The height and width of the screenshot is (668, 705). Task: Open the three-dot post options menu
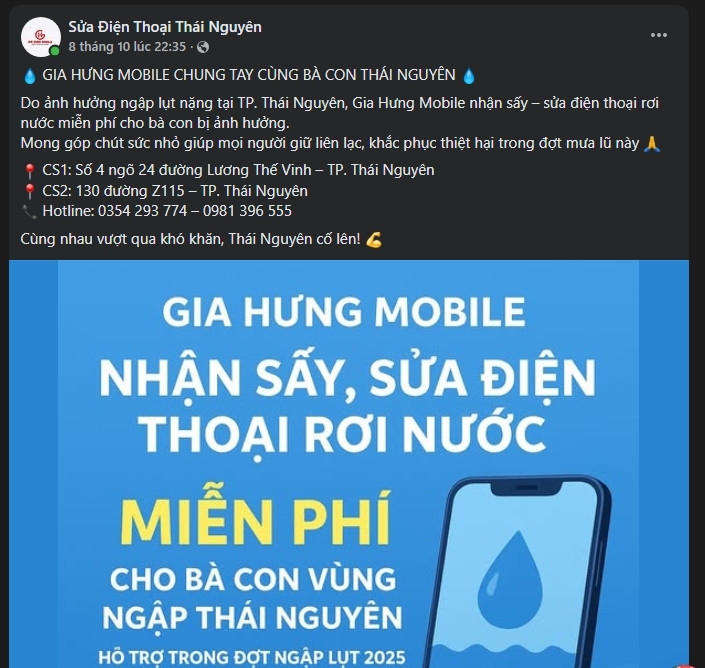pos(658,35)
